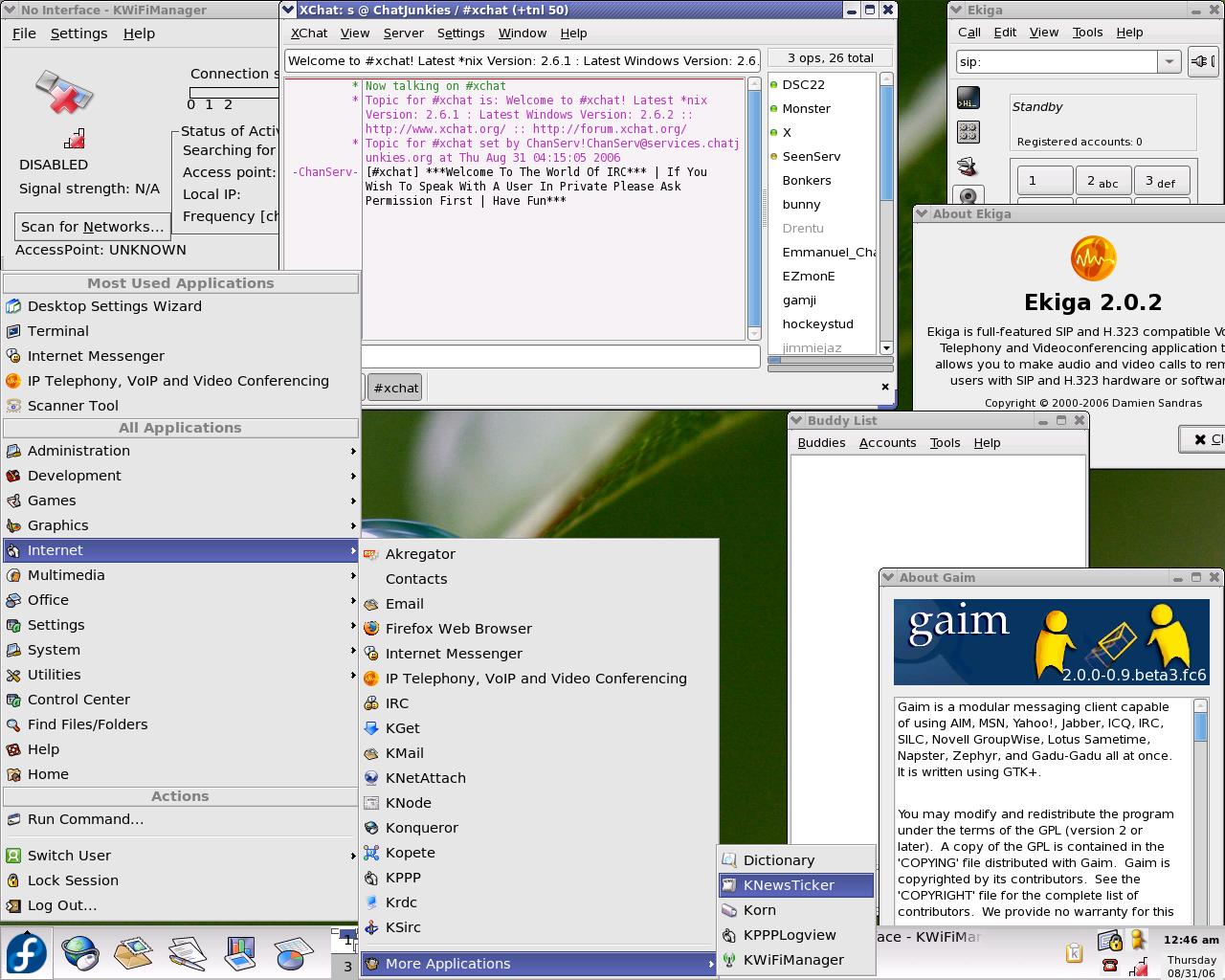This screenshot has width=1225, height=980.
Task: Expand the Development submenu
Action: [x=181, y=476]
